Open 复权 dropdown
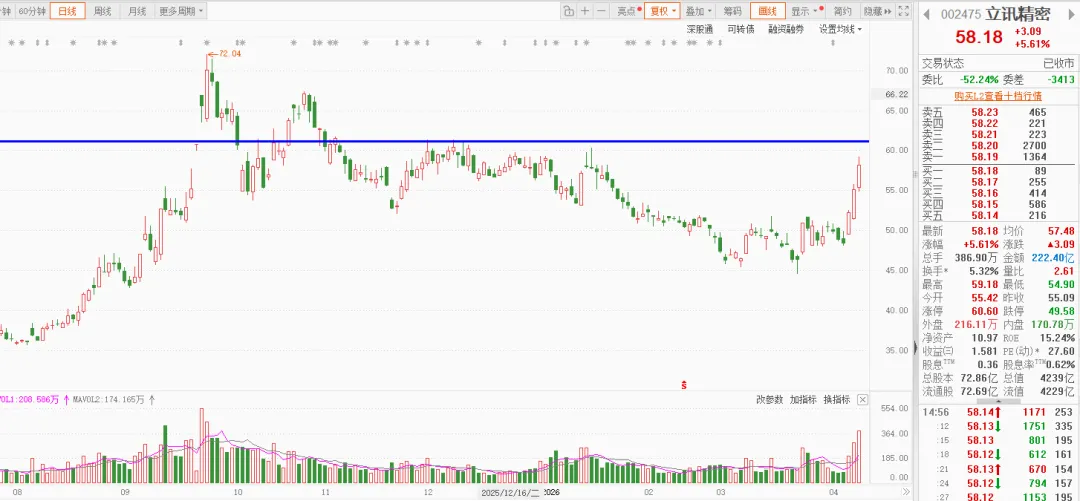This screenshot has height=501, width=1080. 662,11
